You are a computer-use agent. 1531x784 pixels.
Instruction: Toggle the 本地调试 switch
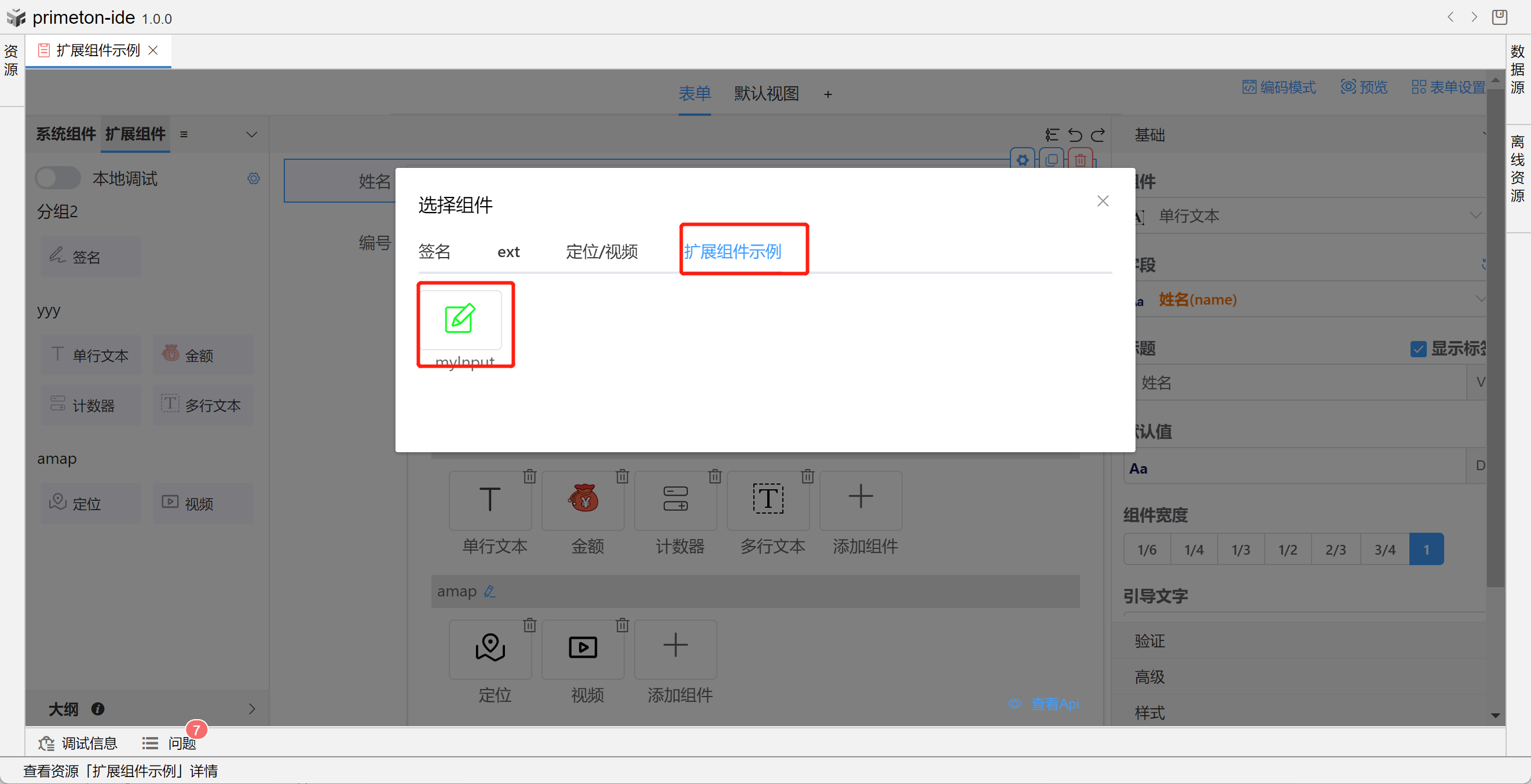58,178
